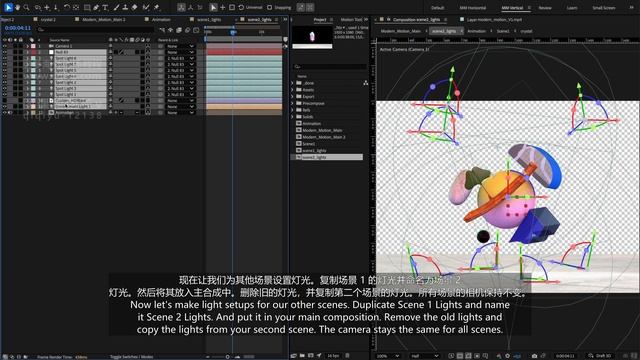
Task: Toggle Draft 3D in the viewer footer
Action: tap(599, 356)
